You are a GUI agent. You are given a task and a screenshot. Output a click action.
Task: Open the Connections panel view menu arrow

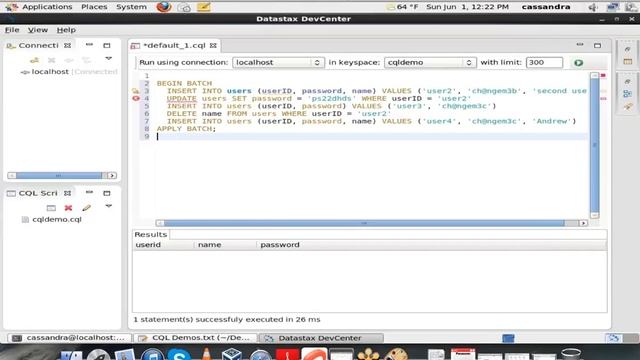tap(109, 59)
